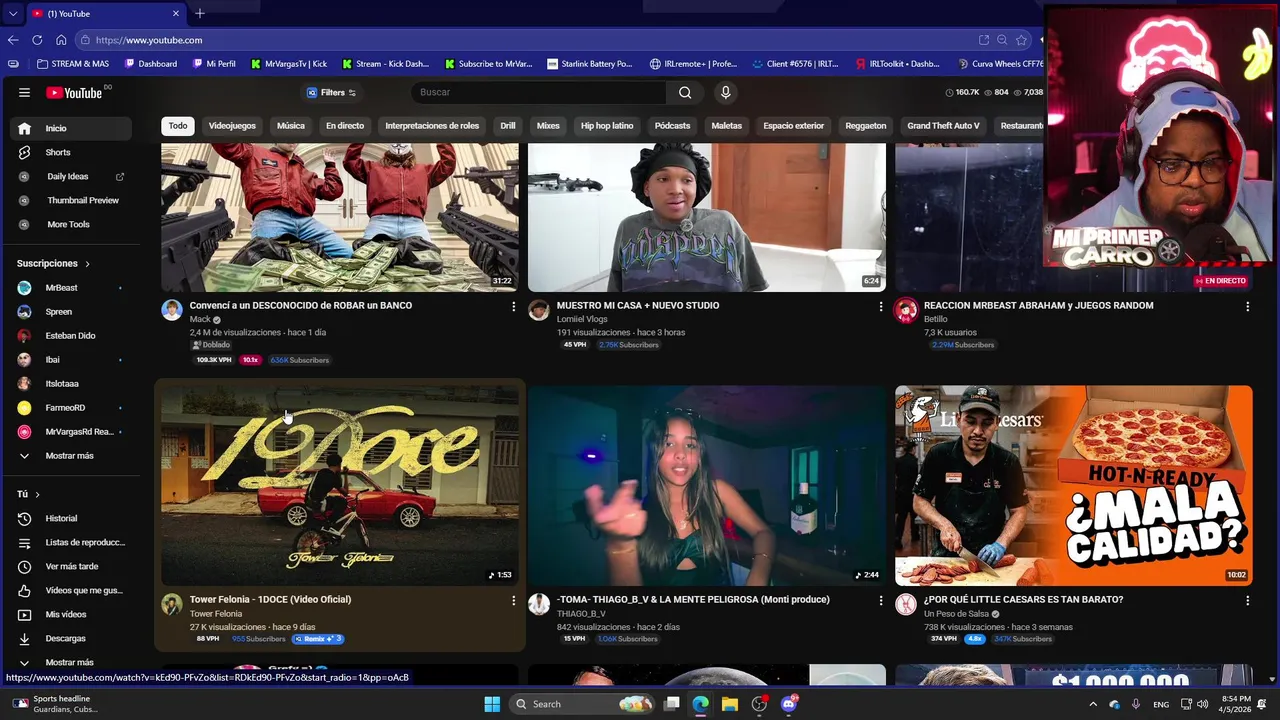Open File Explorer from taskbar

pos(729,704)
